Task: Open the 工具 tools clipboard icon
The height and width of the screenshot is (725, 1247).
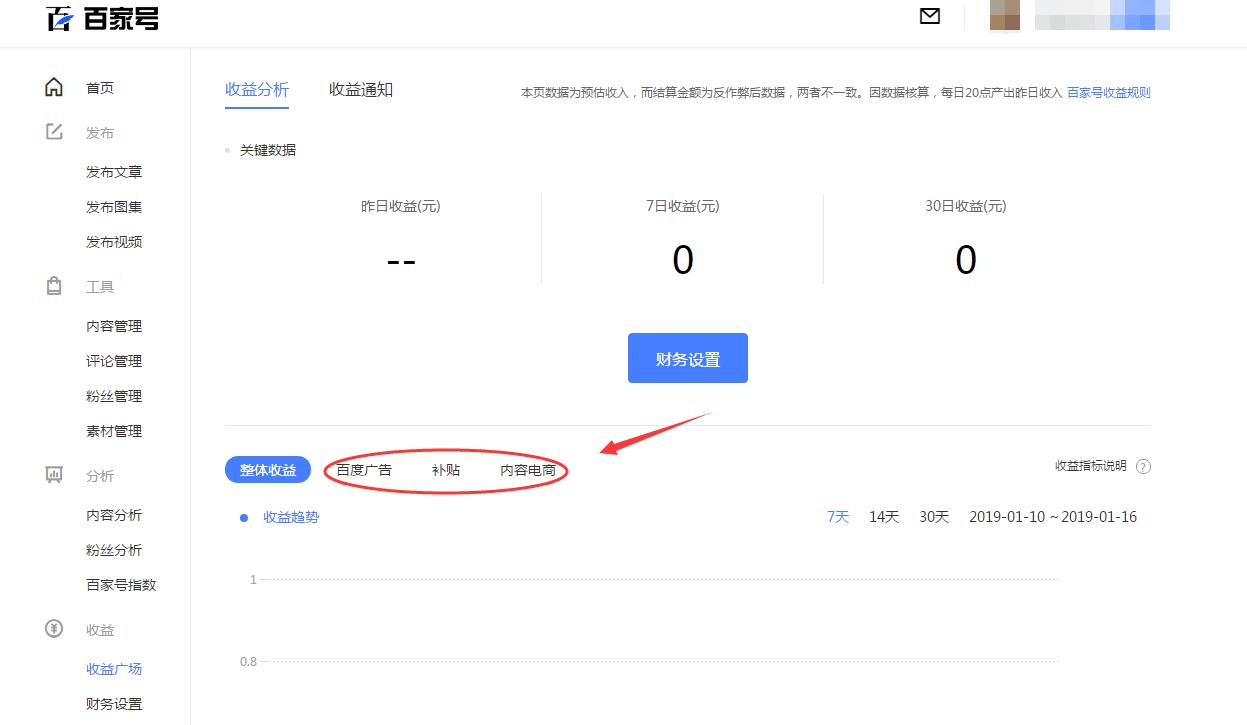Action: [55, 286]
